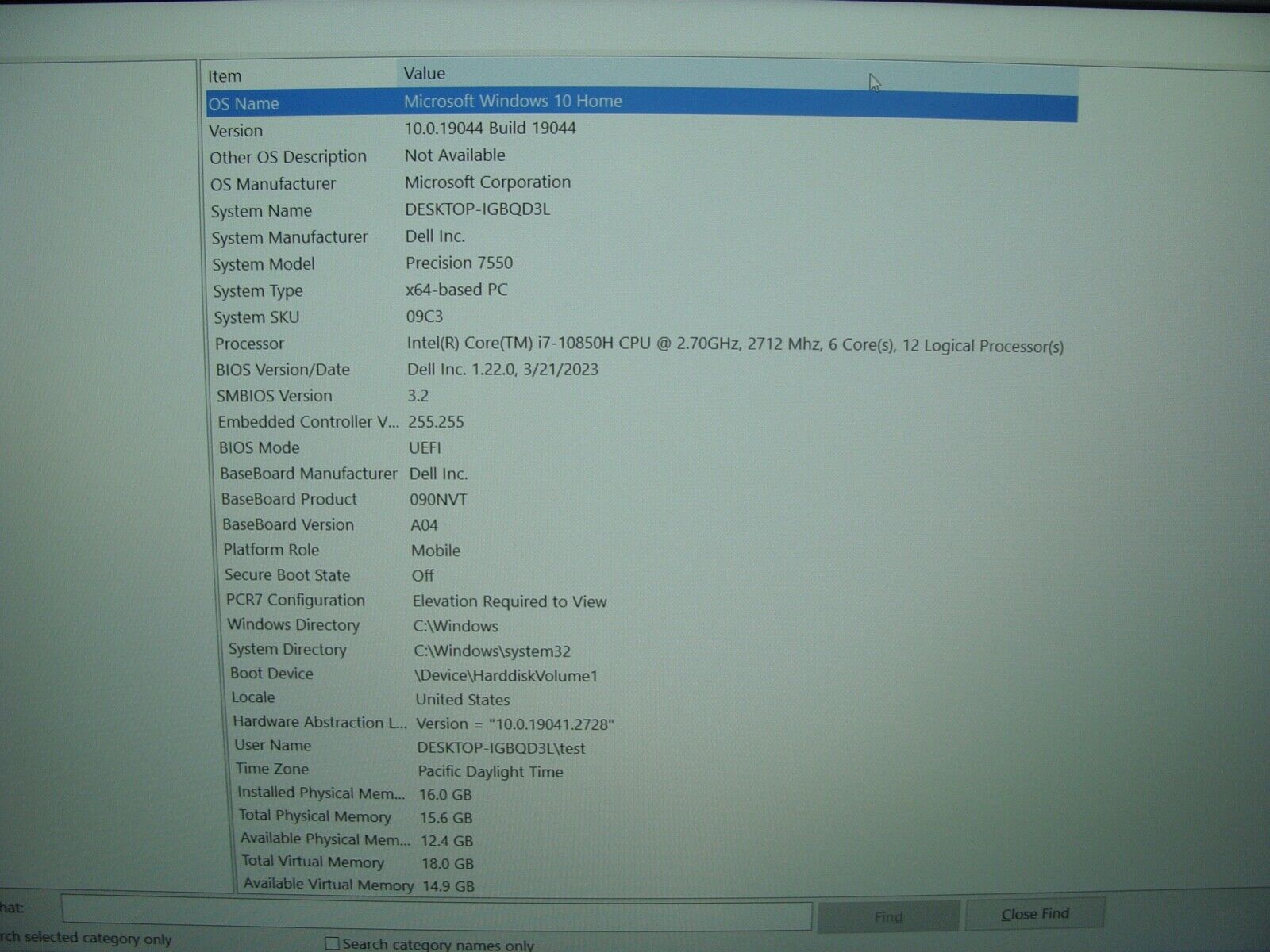Select the BIOS Mode row

coord(641,447)
